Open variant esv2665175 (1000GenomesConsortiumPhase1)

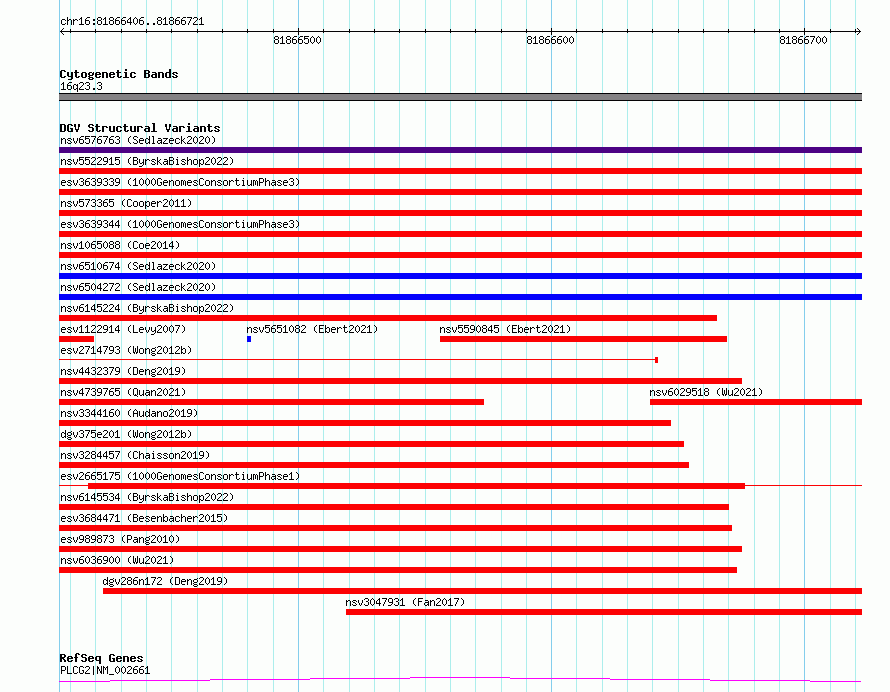[x=179, y=476]
